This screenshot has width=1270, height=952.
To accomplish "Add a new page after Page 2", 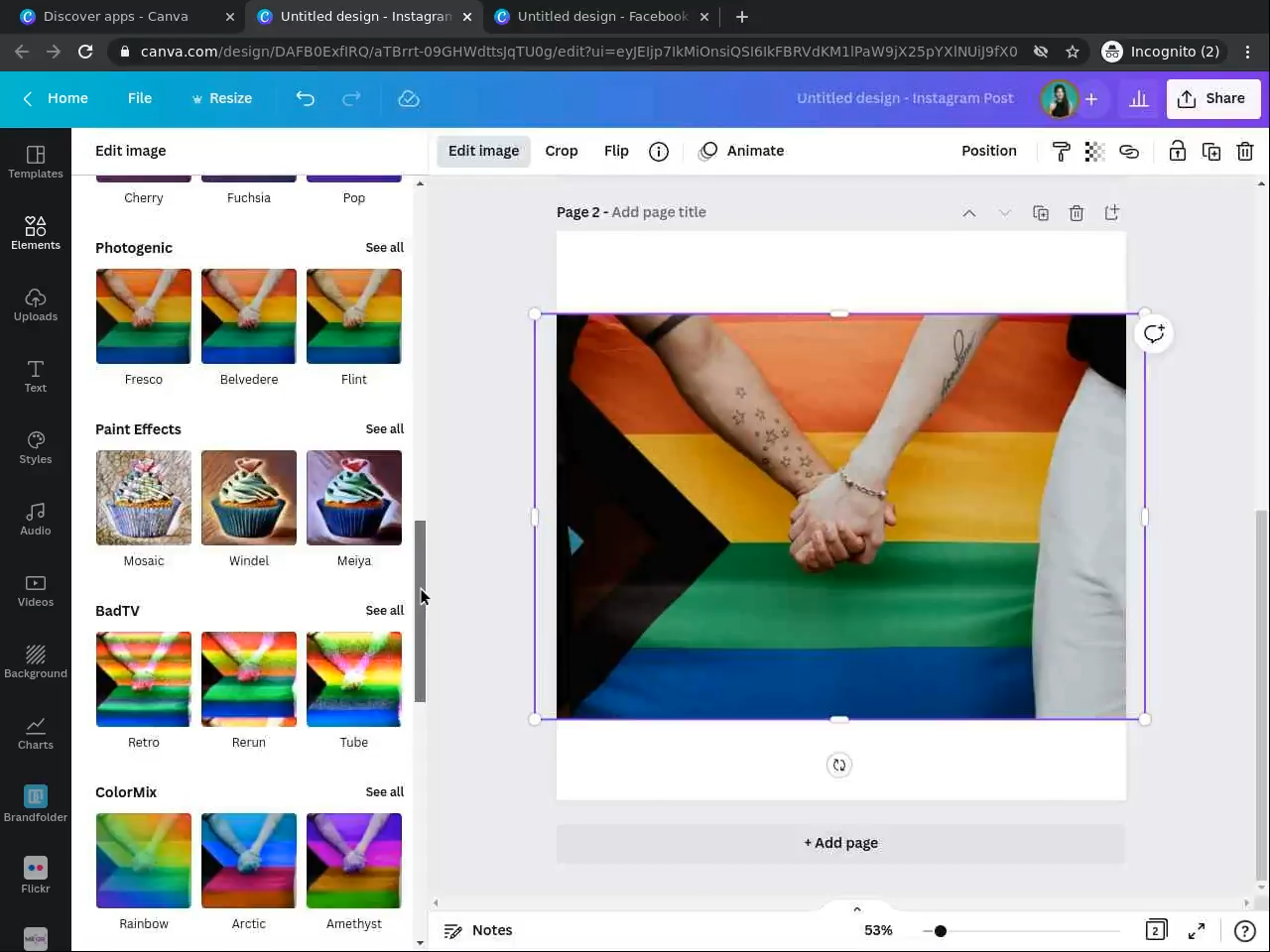I will pyautogui.click(x=1112, y=213).
